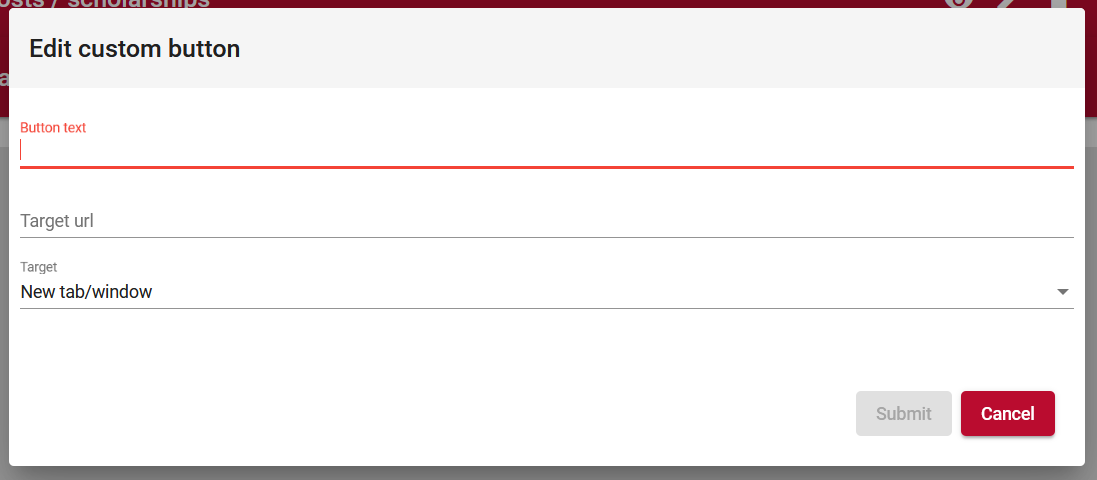Click the grey dialog header bar
The image size is (1097, 480).
click(x=546, y=48)
